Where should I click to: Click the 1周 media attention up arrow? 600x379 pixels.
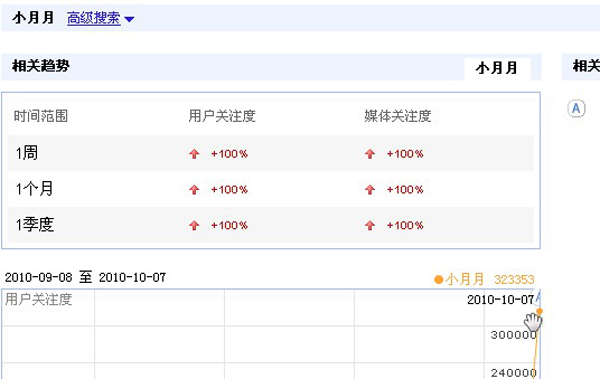pos(370,154)
